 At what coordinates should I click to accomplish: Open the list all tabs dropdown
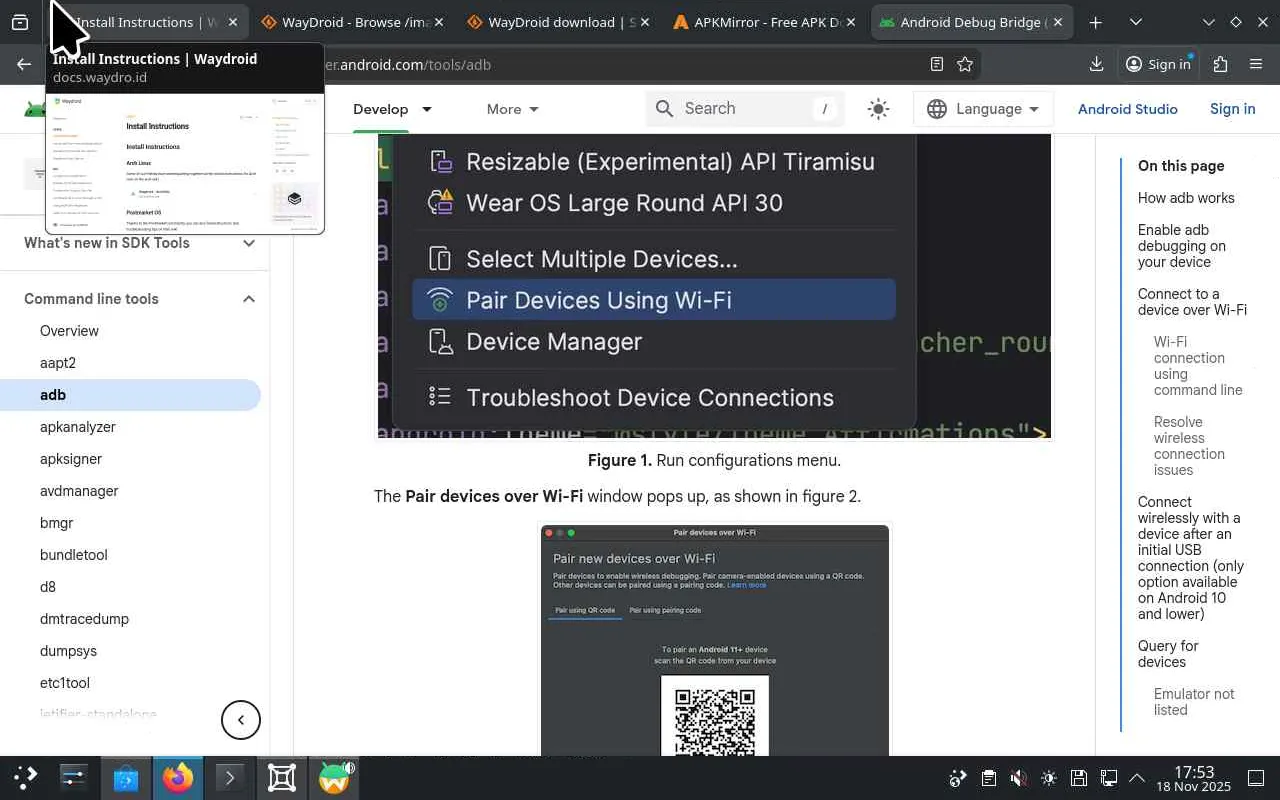[x=1136, y=22]
